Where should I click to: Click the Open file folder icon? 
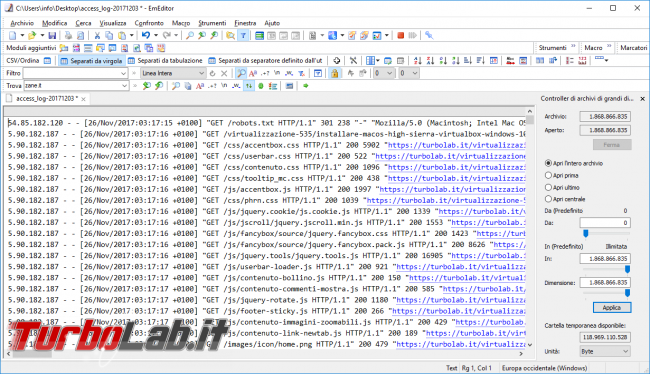[32, 36]
